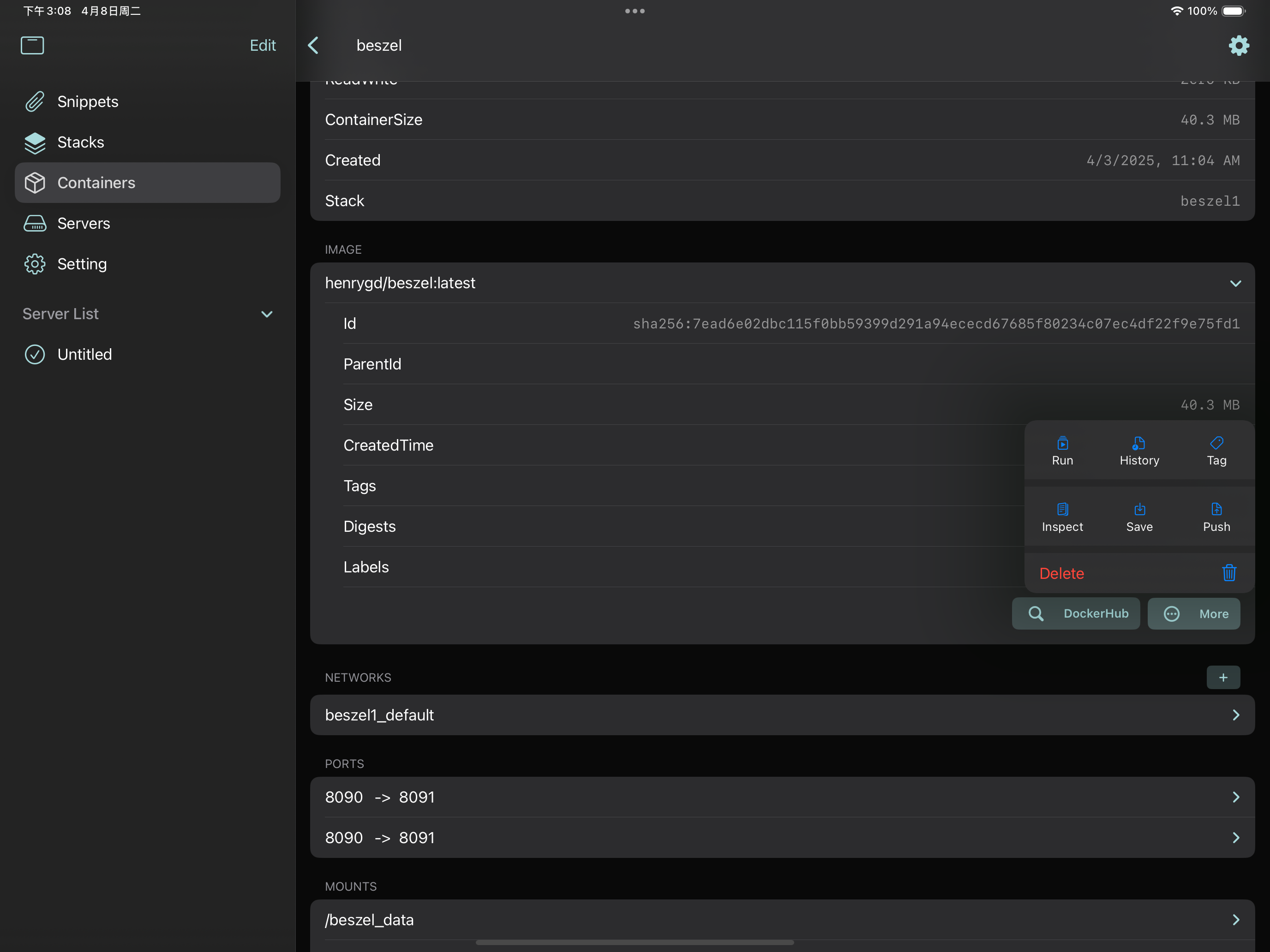Viewport: 1270px width, 952px height.
Task: Click the Stacks layers icon
Action: 35,143
